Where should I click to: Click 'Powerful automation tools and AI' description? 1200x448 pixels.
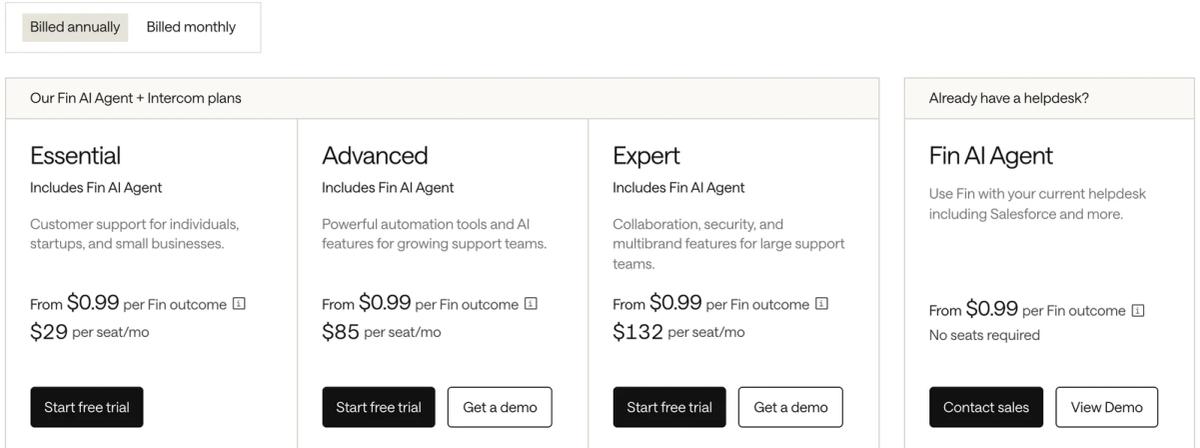coord(434,234)
